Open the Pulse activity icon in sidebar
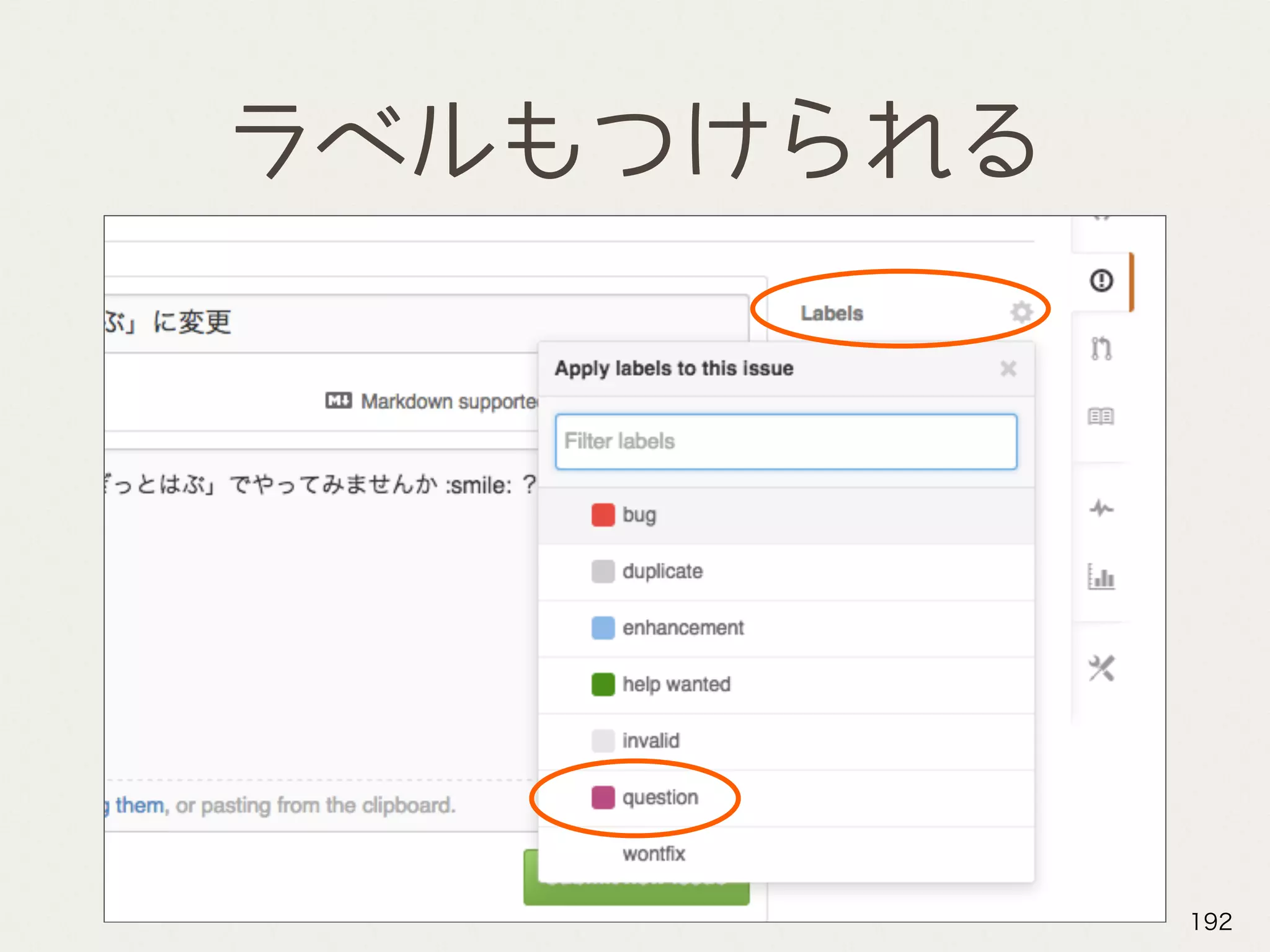This screenshot has width=1270, height=952. (x=1101, y=509)
